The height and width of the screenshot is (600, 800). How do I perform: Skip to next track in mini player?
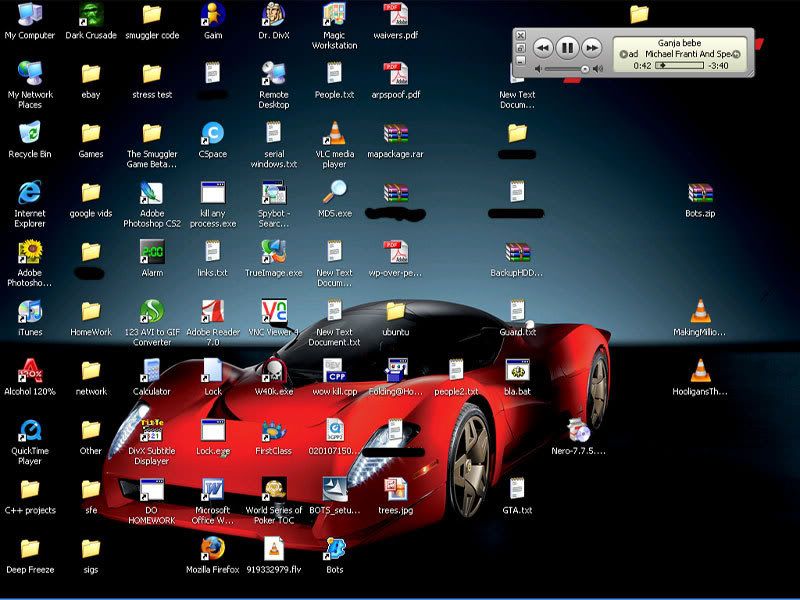(x=592, y=47)
